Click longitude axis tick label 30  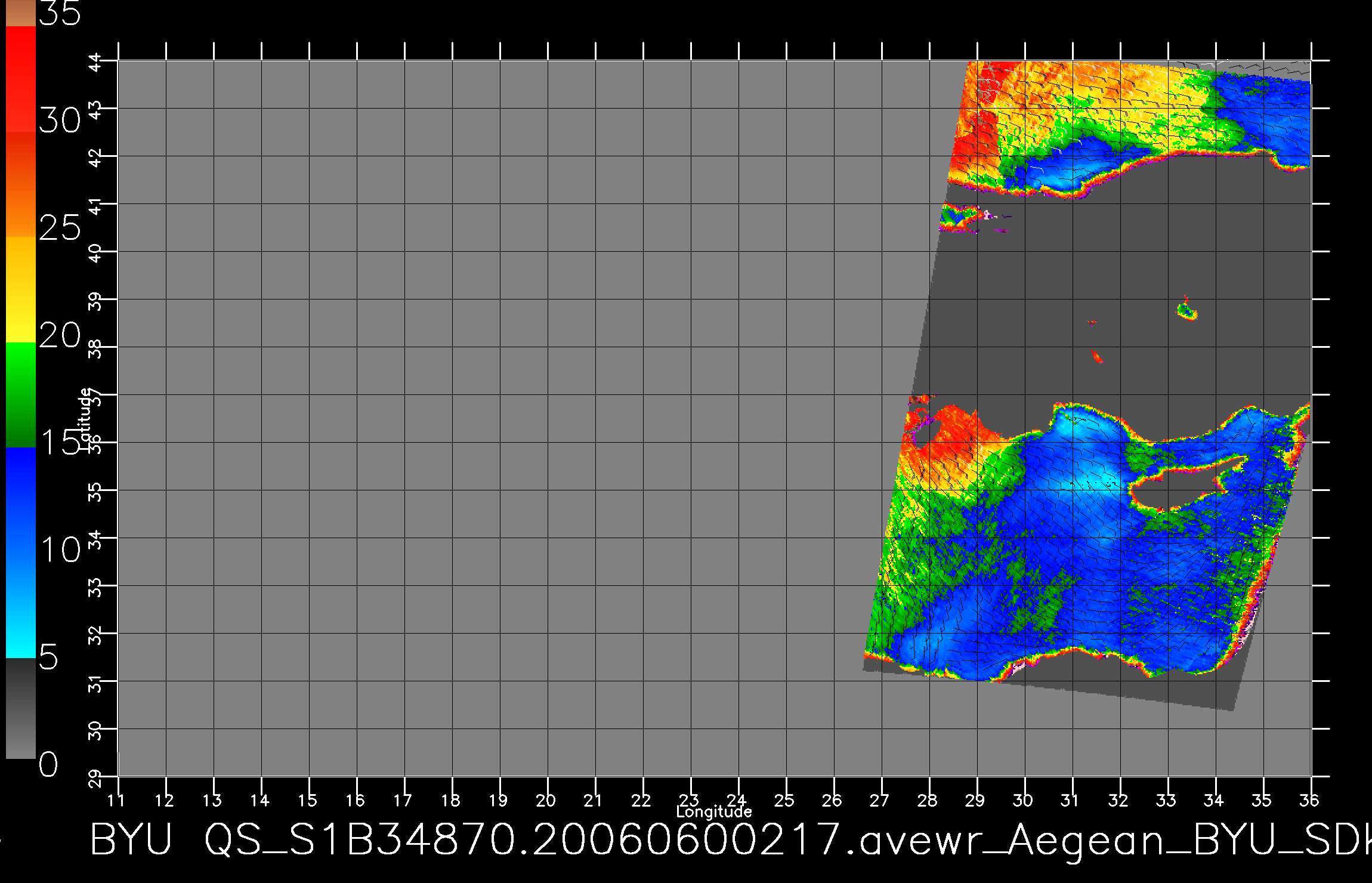[1023, 799]
